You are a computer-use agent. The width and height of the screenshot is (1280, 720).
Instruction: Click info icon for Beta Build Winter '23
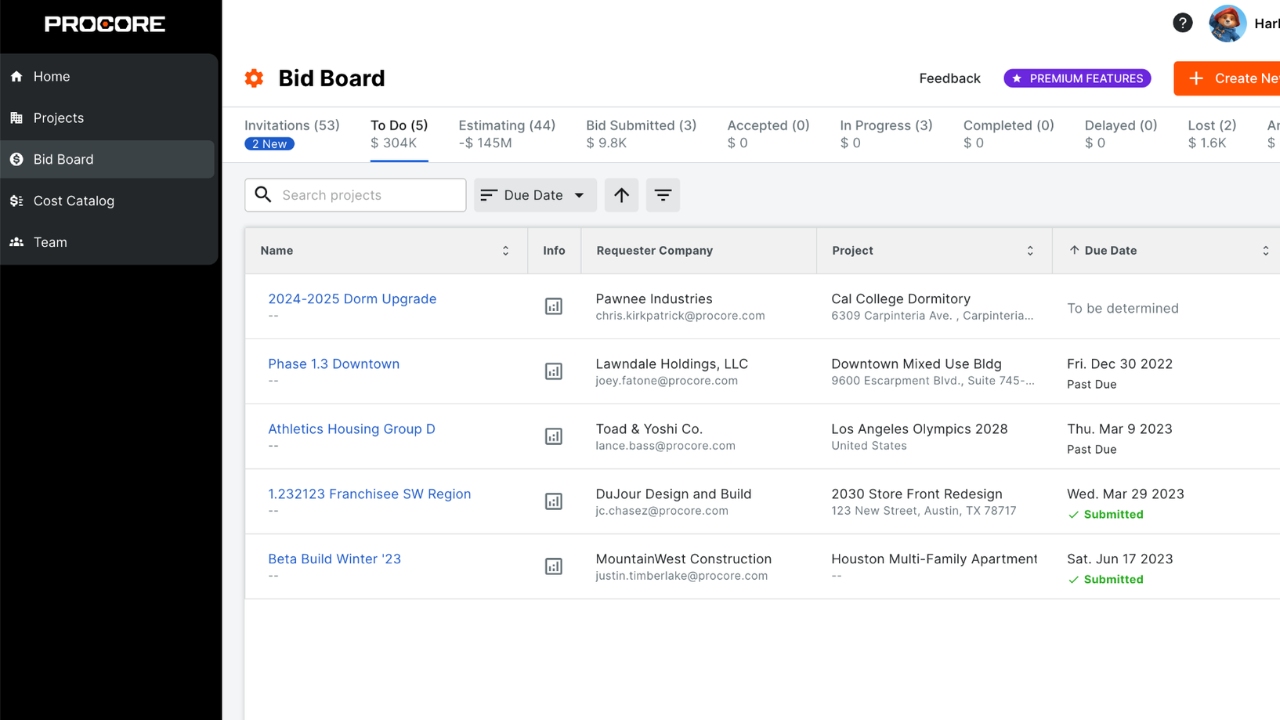[x=554, y=567]
